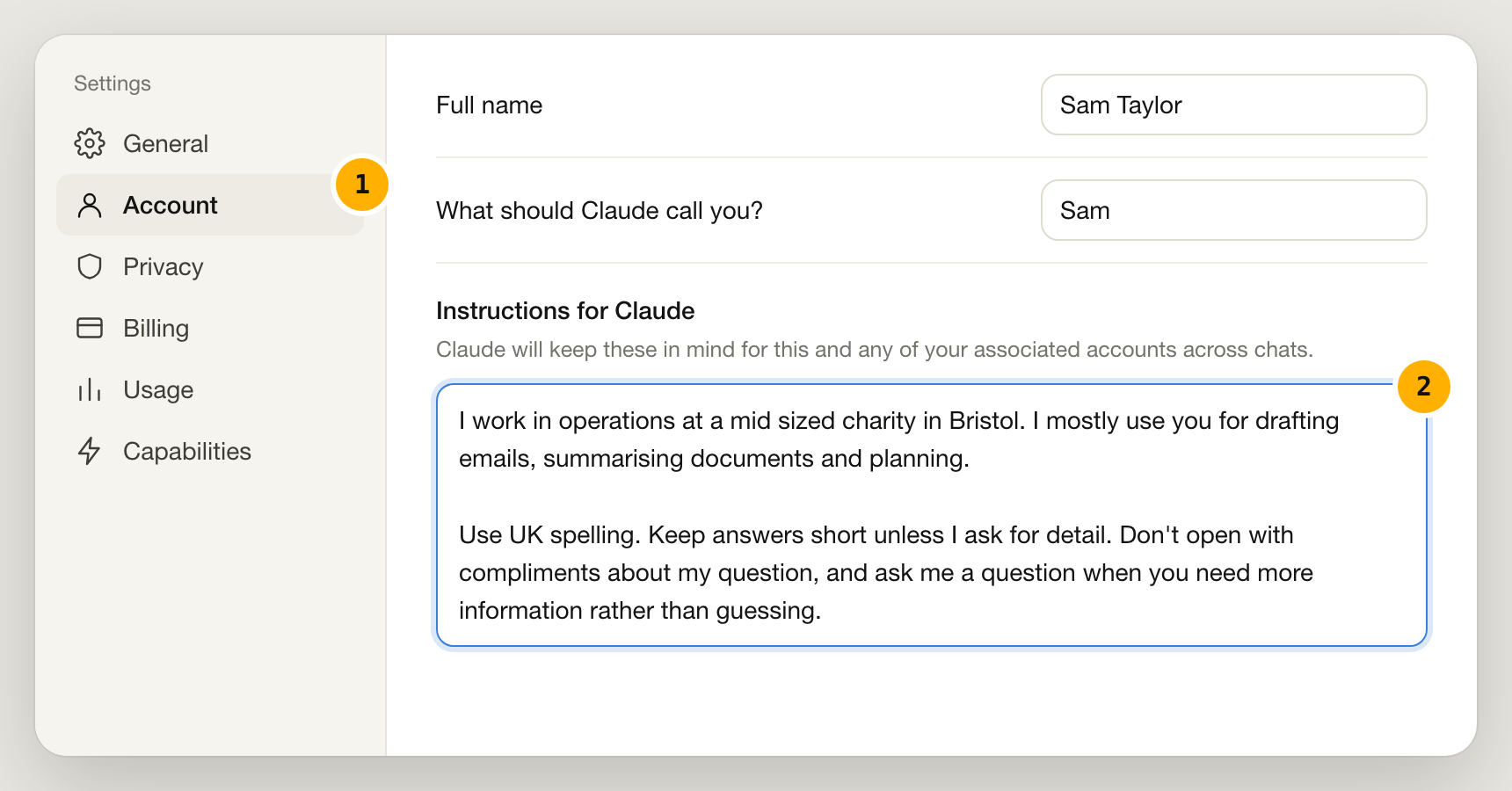This screenshot has width=1512, height=791.
Task: Click the 'Settings' sidebar heading
Action: click(x=113, y=83)
